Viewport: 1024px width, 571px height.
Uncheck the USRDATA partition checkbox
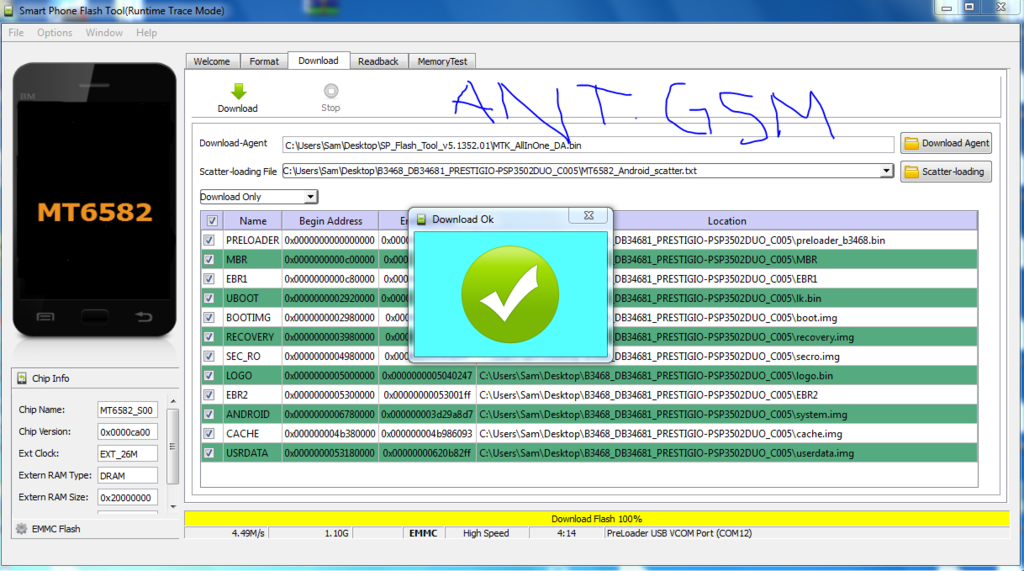click(209, 453)
